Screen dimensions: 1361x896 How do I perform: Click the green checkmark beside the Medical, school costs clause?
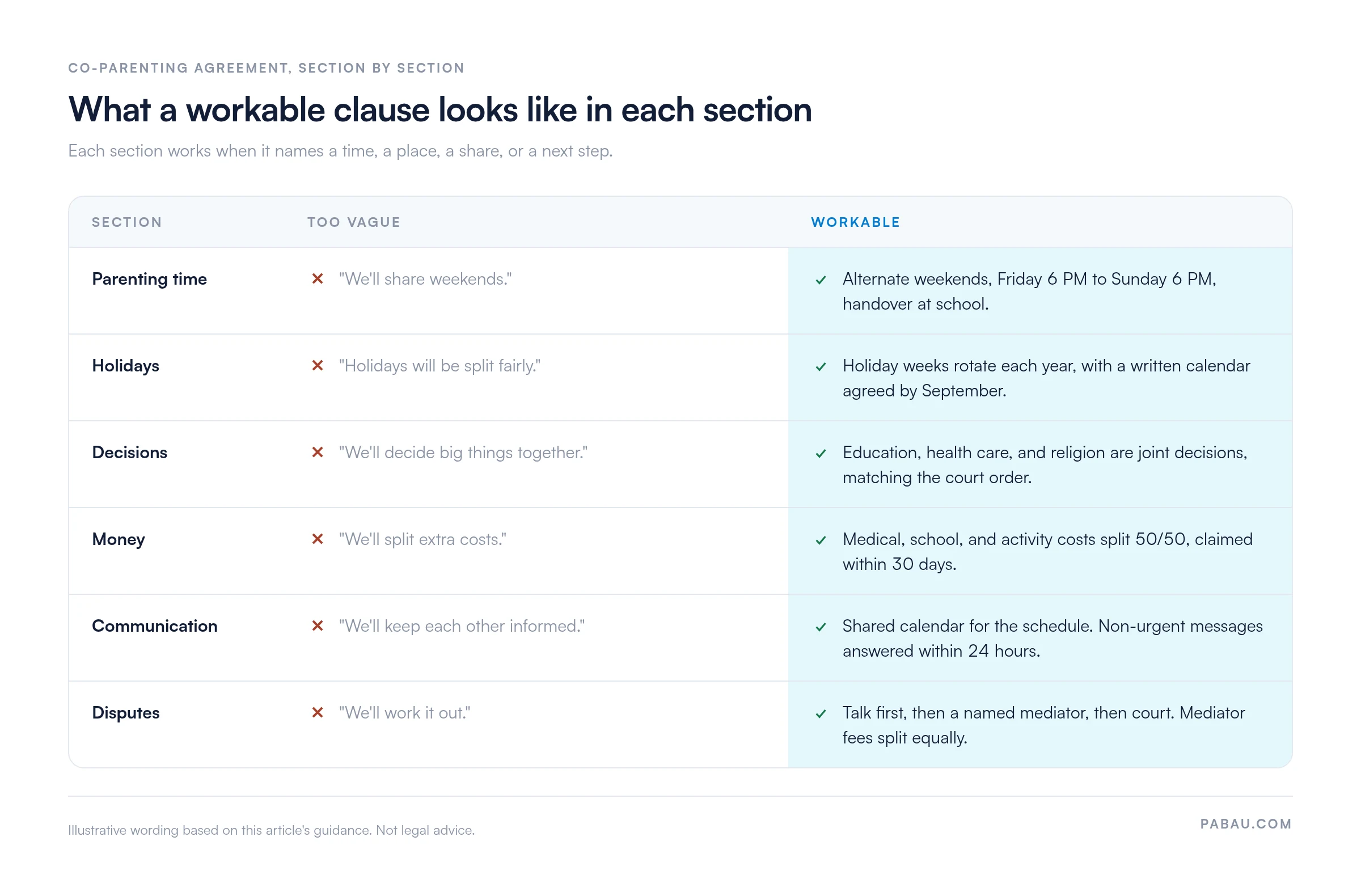pos(821,540)
